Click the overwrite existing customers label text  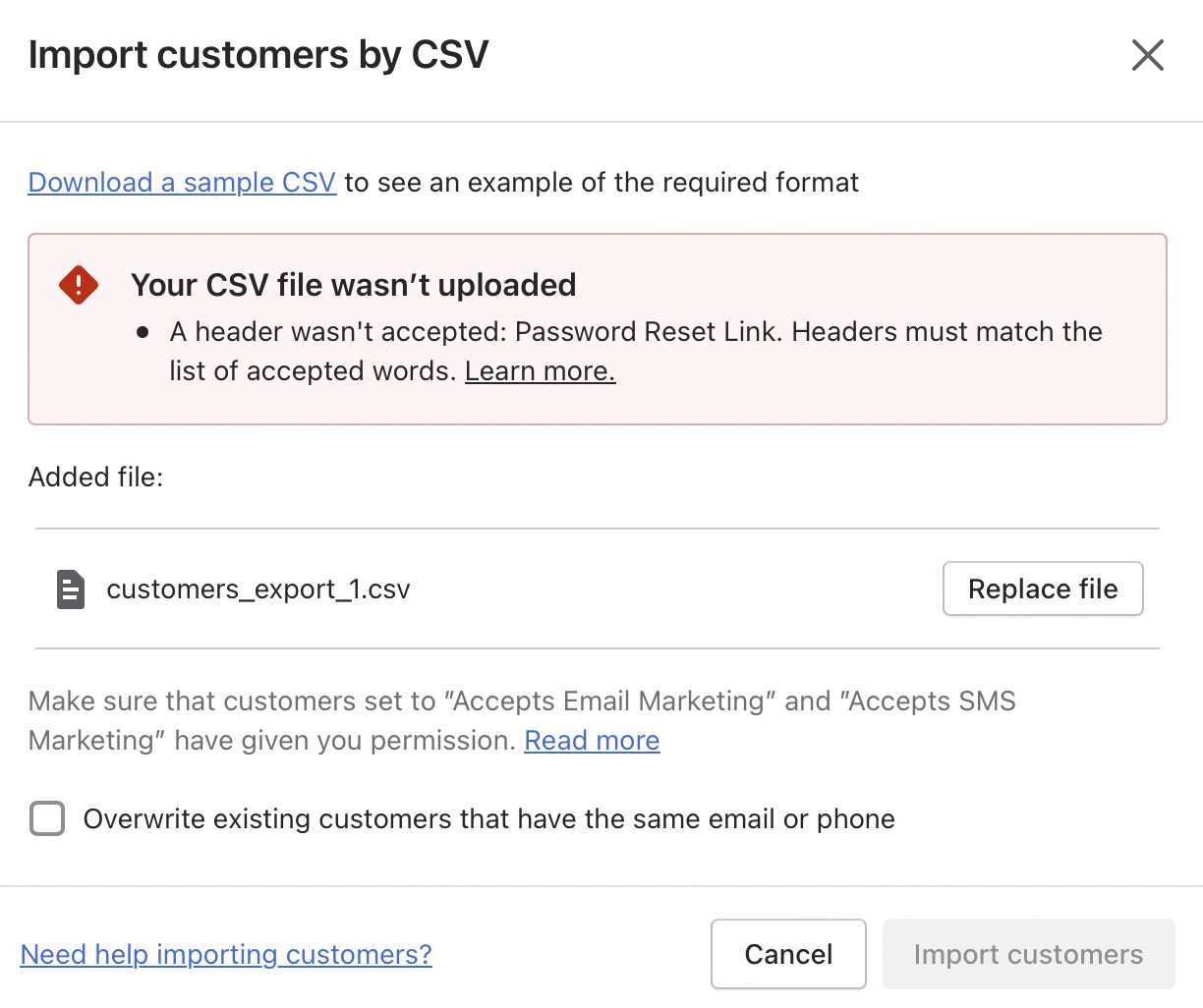click(x=488, y=819)
